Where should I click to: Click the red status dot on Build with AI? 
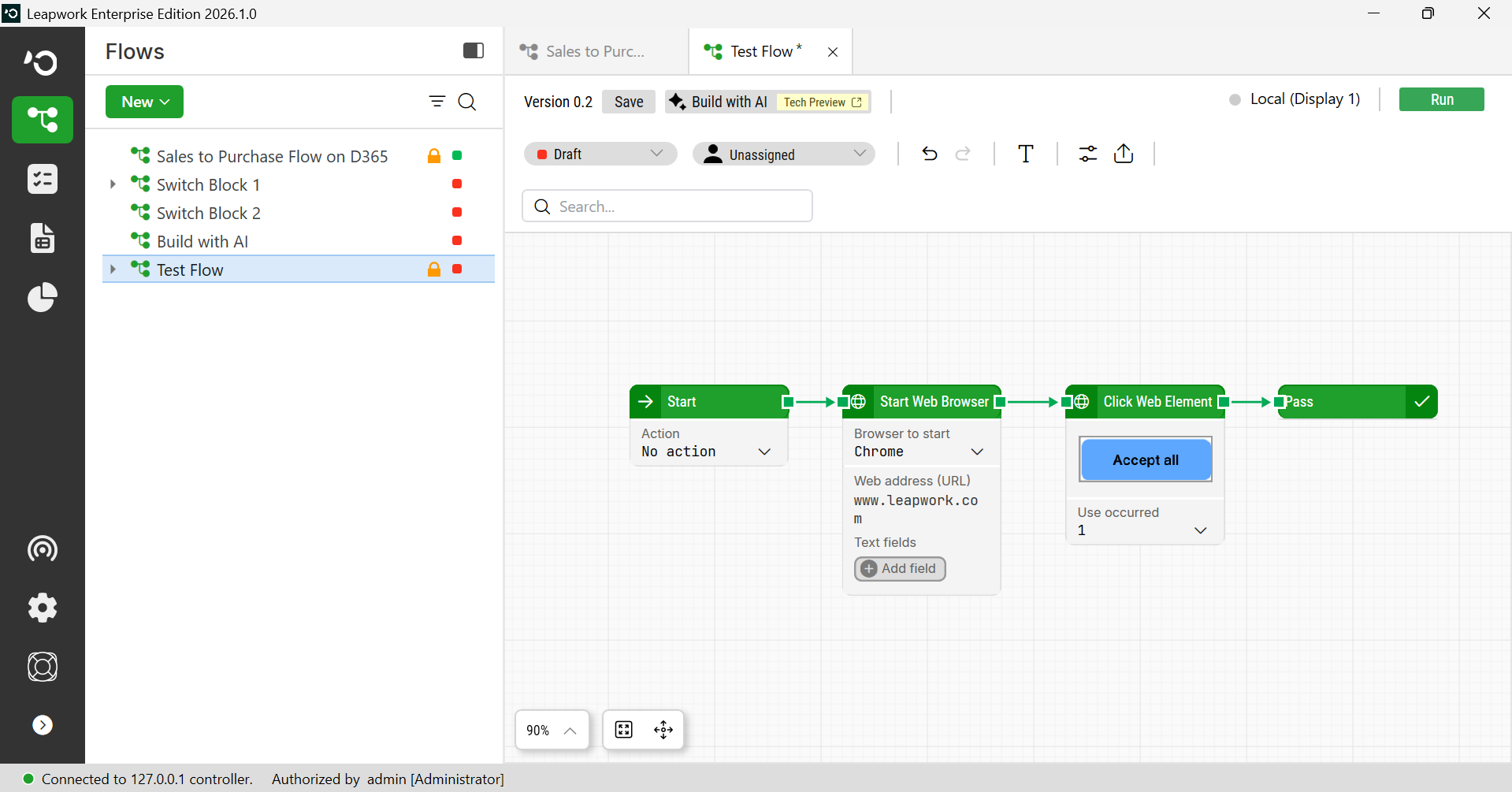tap(457, 241)
